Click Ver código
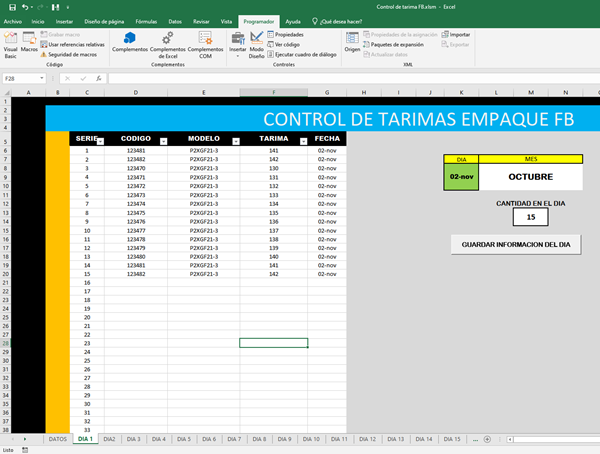 click(284, 44)
